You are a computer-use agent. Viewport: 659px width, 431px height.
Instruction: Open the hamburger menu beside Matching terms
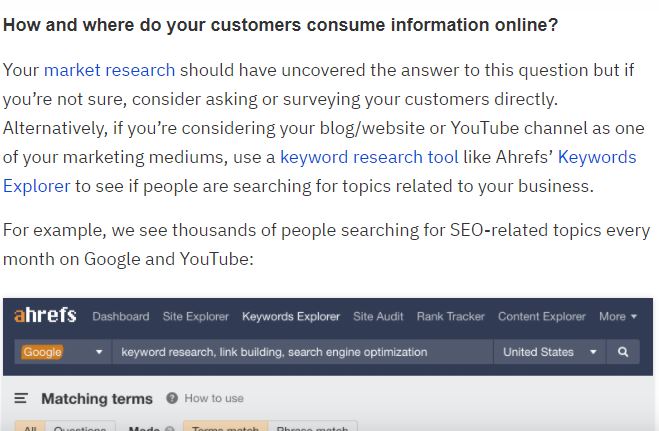[21, 398]
